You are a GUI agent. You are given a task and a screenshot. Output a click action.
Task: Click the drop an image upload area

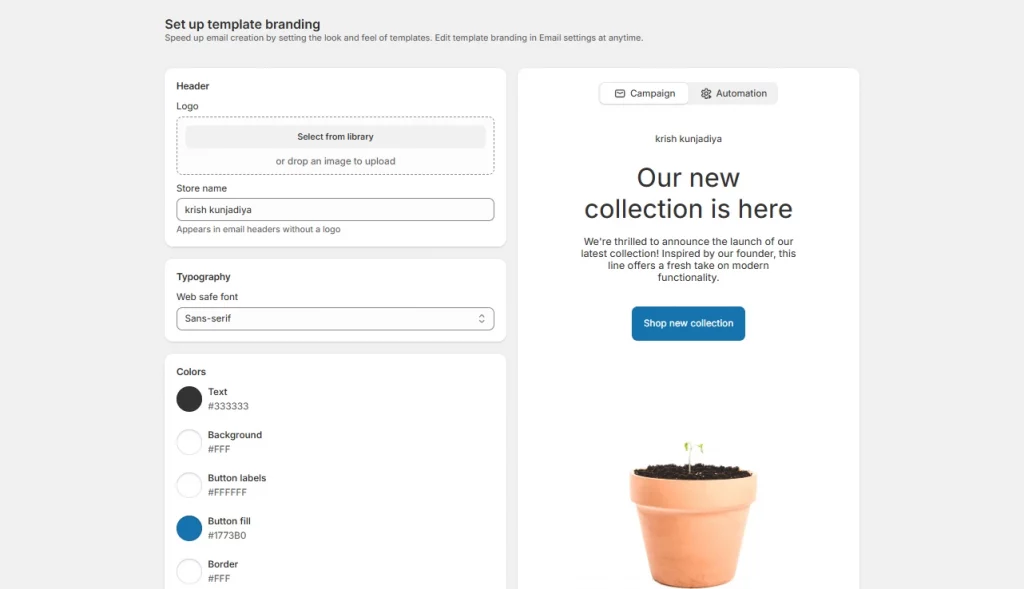335,161
